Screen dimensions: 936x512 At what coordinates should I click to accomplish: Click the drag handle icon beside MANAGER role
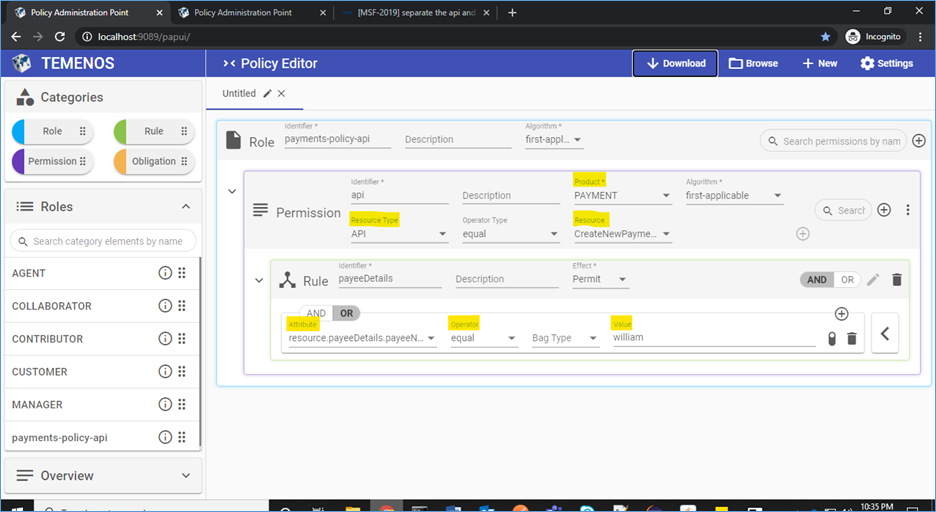[x=182, y=405]
